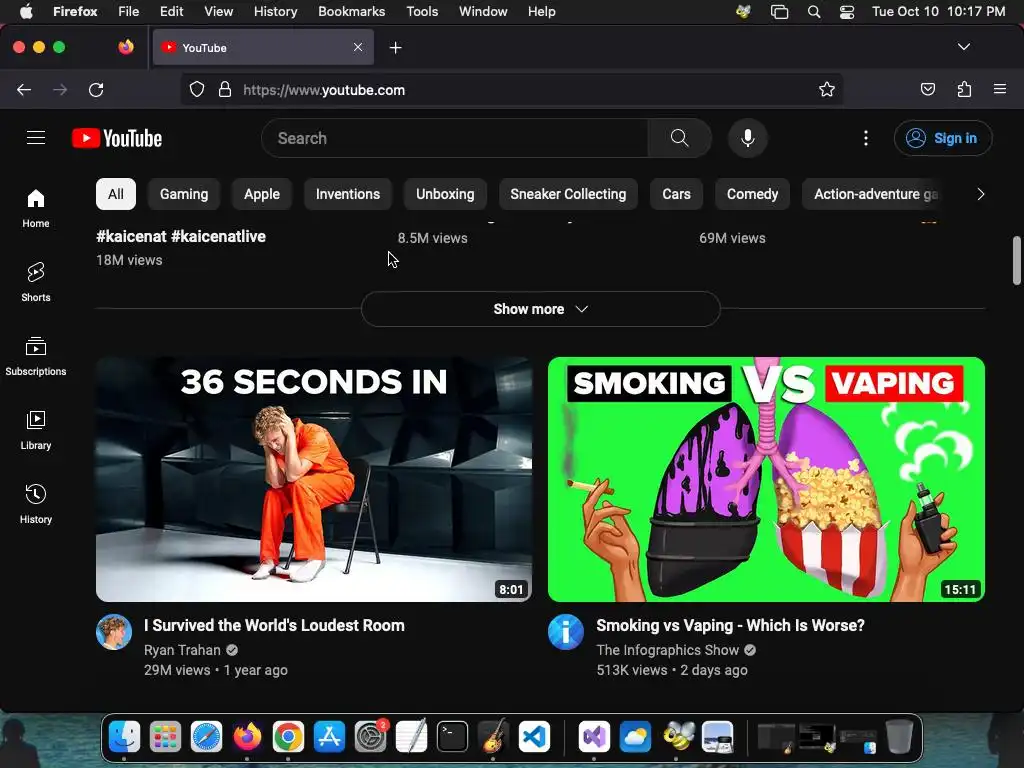The image size is (1024, 768).
Task: Open YouTube settings three-dot menu
Action: click(x=865, y=138)
